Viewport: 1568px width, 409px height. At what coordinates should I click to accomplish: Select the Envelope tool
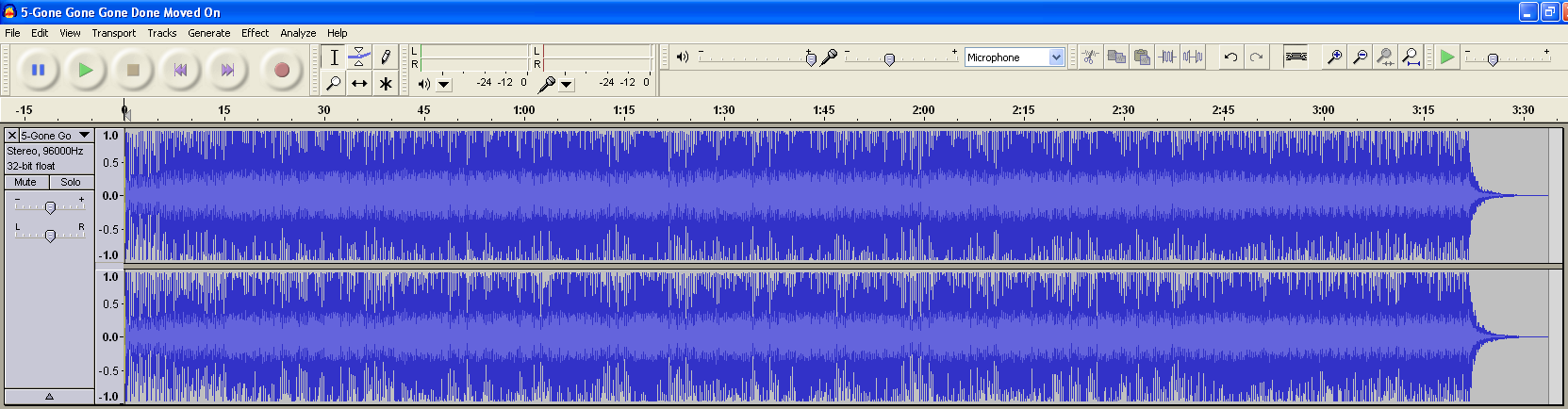(359, 57)
